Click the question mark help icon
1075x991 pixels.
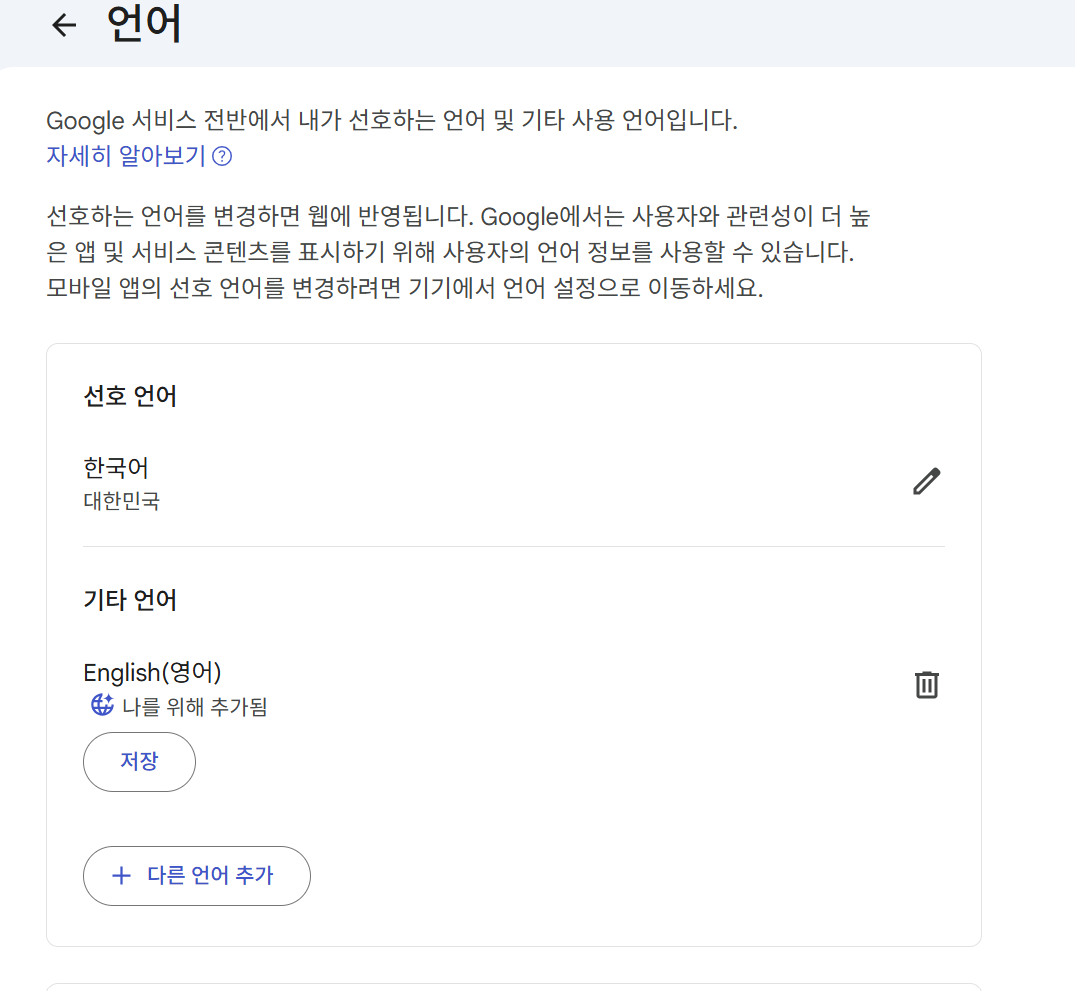222,157
